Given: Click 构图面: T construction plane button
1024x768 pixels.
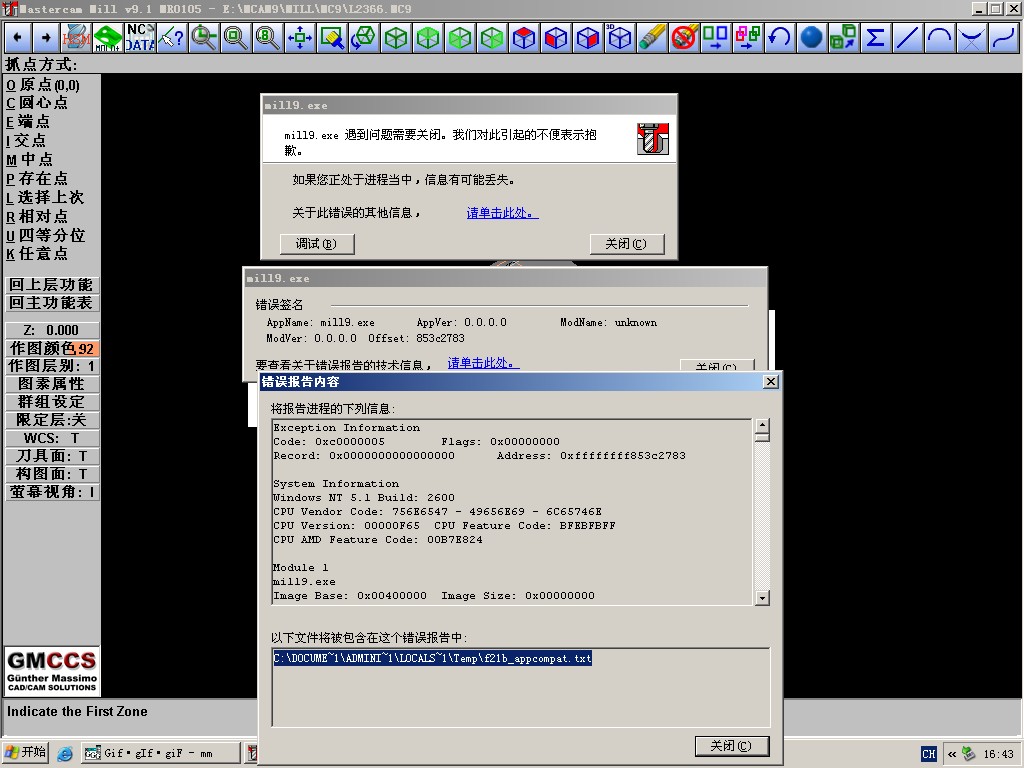Looking at the screenshot, I should [52, 474].
